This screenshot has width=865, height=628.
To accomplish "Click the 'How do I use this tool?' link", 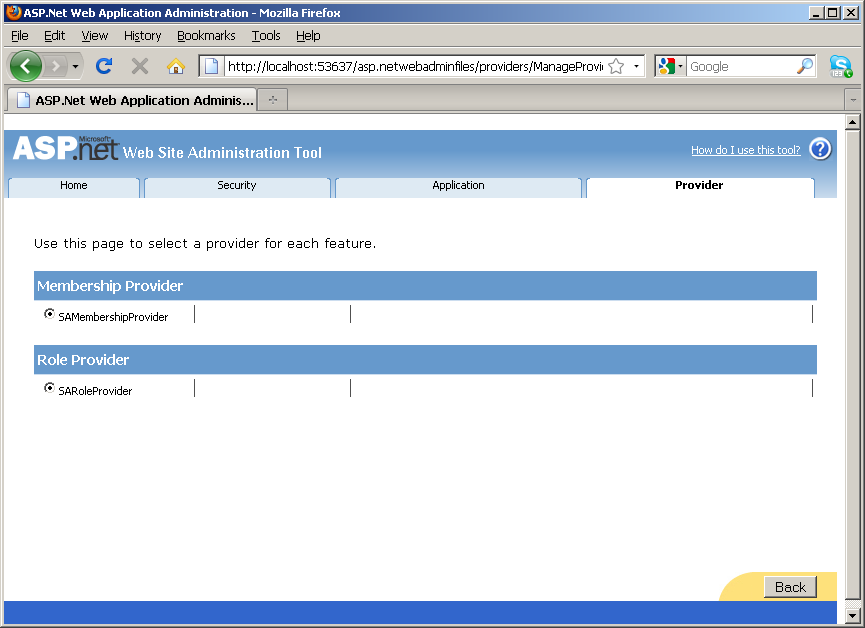I will [x=745, y=150].
